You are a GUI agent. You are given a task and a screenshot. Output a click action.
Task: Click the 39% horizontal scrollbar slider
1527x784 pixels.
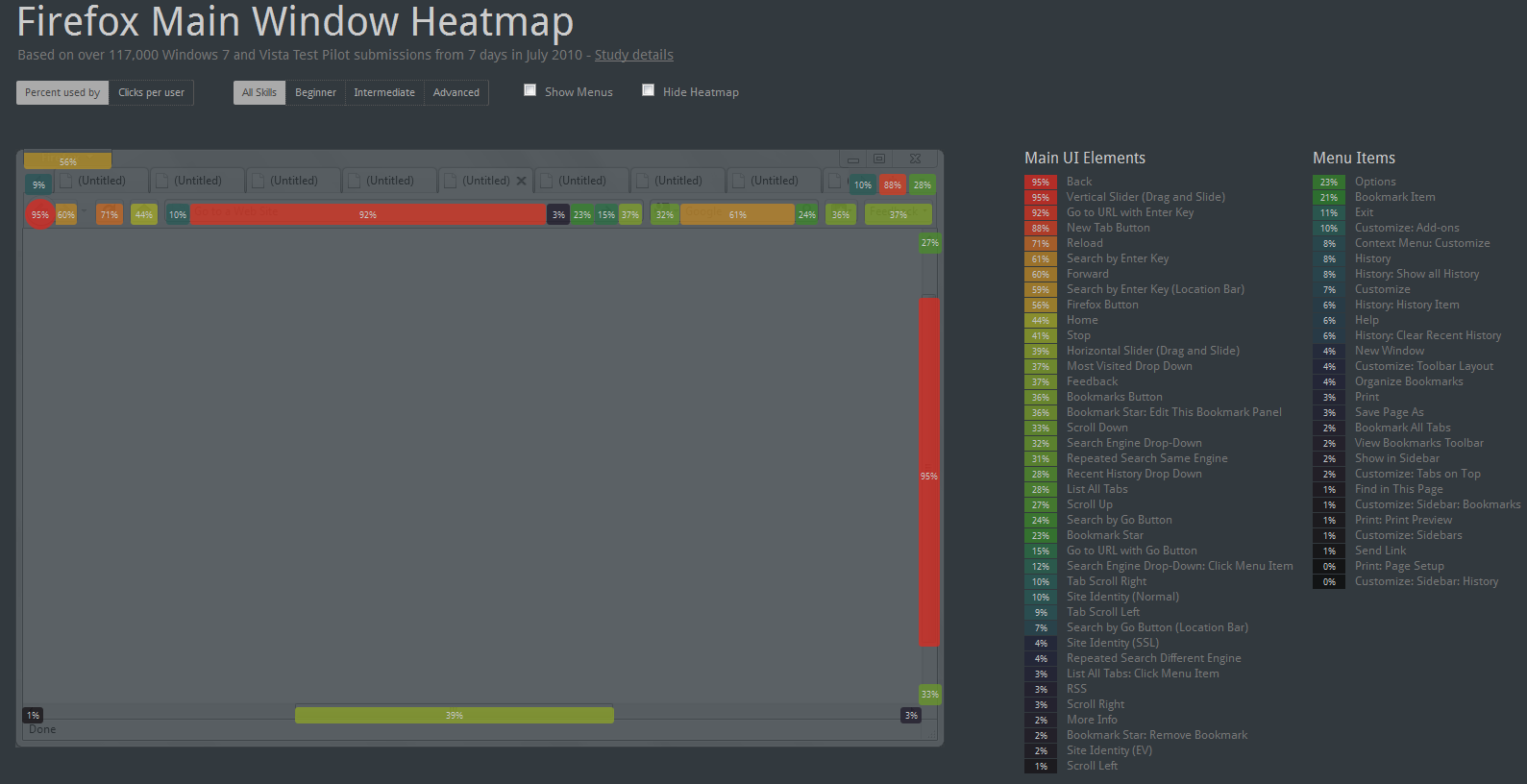coord(454,715)
